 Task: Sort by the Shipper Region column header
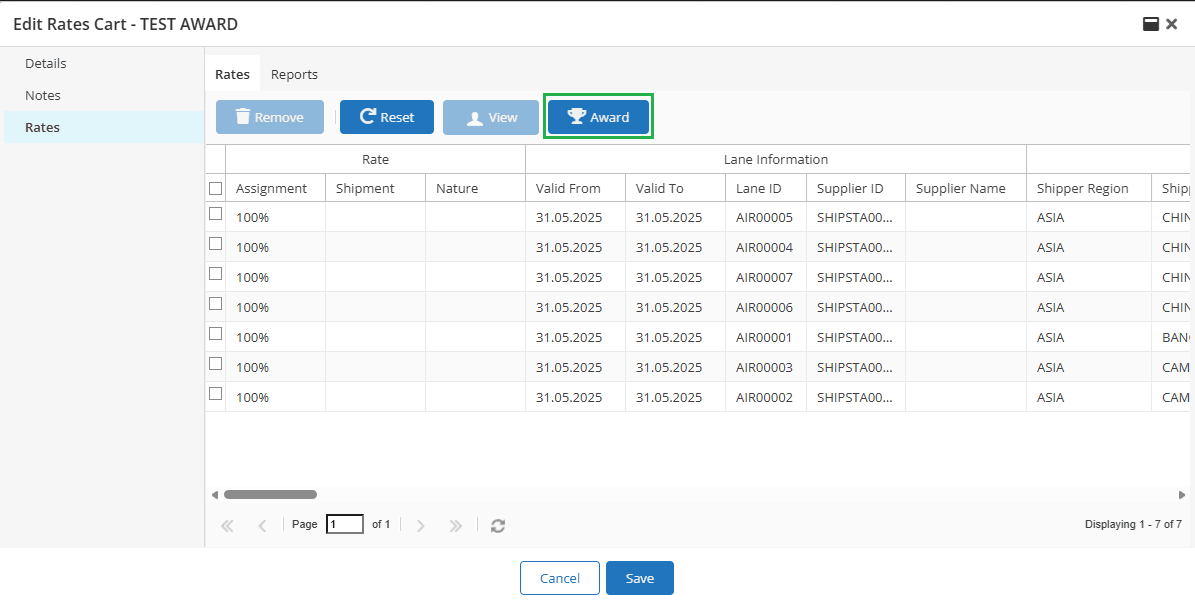(1088, 188)
